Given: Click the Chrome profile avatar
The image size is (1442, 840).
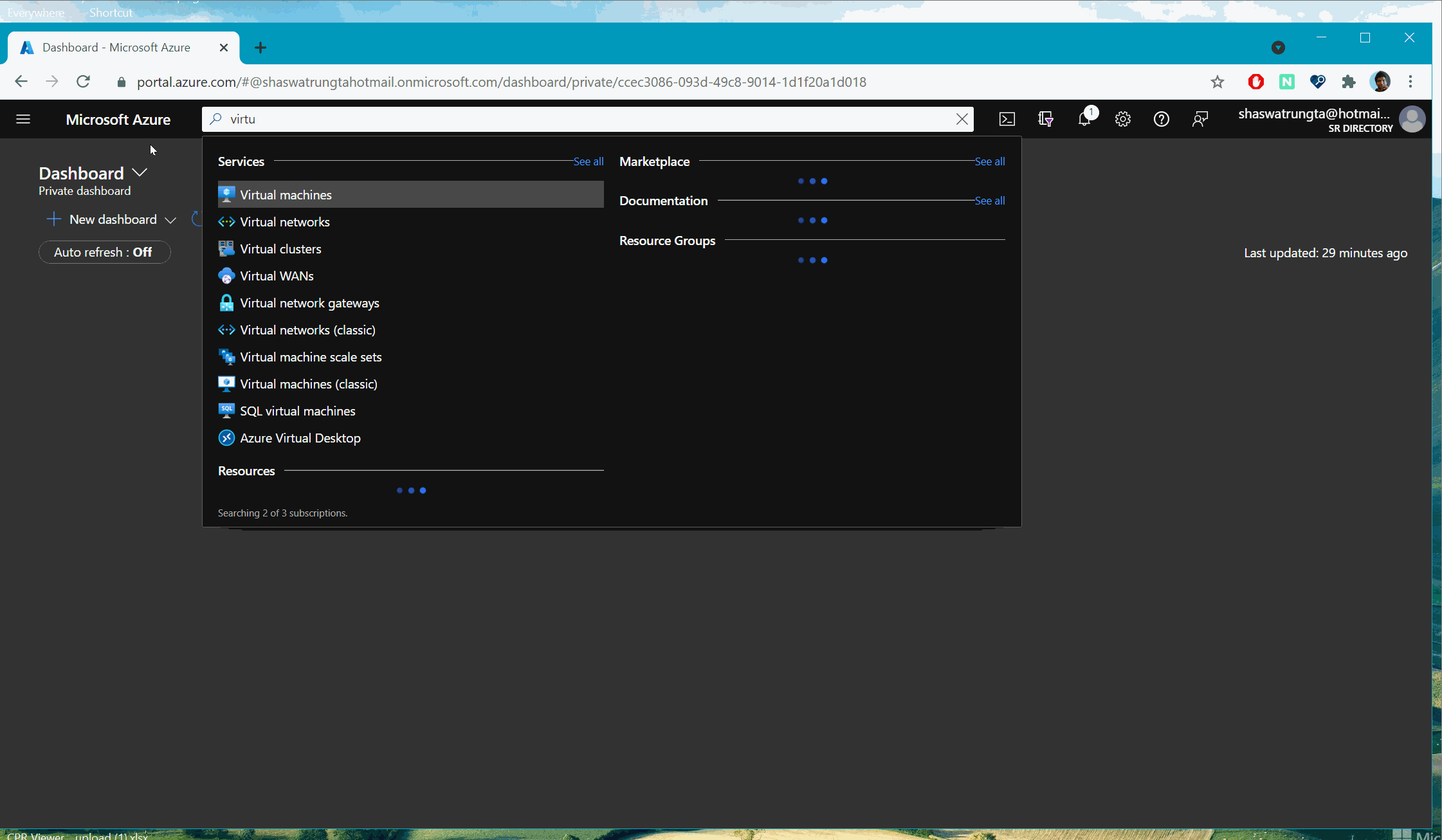Looking at the screenshot, I should coord(1380,82).
